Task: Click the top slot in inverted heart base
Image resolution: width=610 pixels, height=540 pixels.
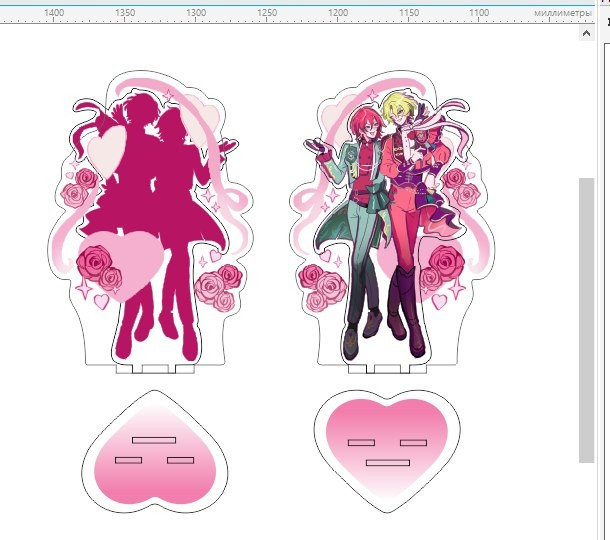Action: tap(154, 440)
